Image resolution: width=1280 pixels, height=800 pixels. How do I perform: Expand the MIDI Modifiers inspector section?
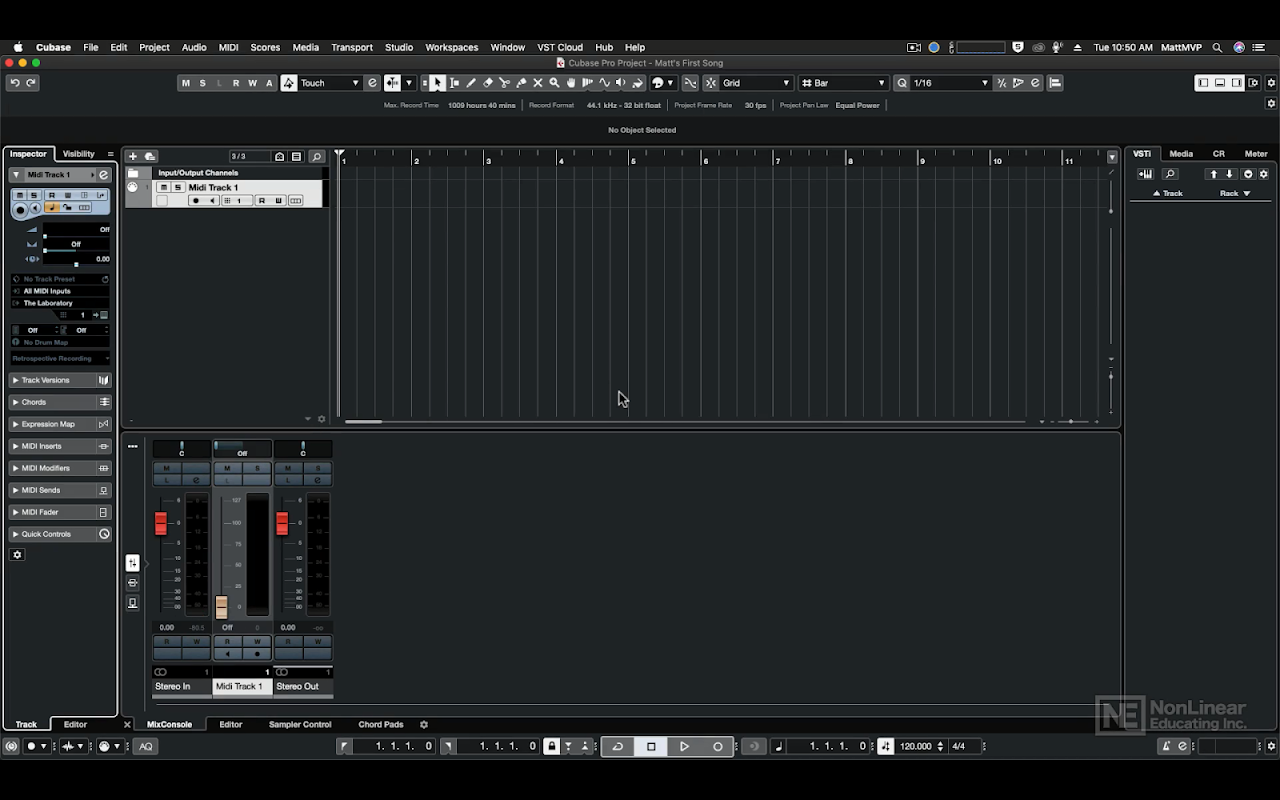click(x=60, y=468)
